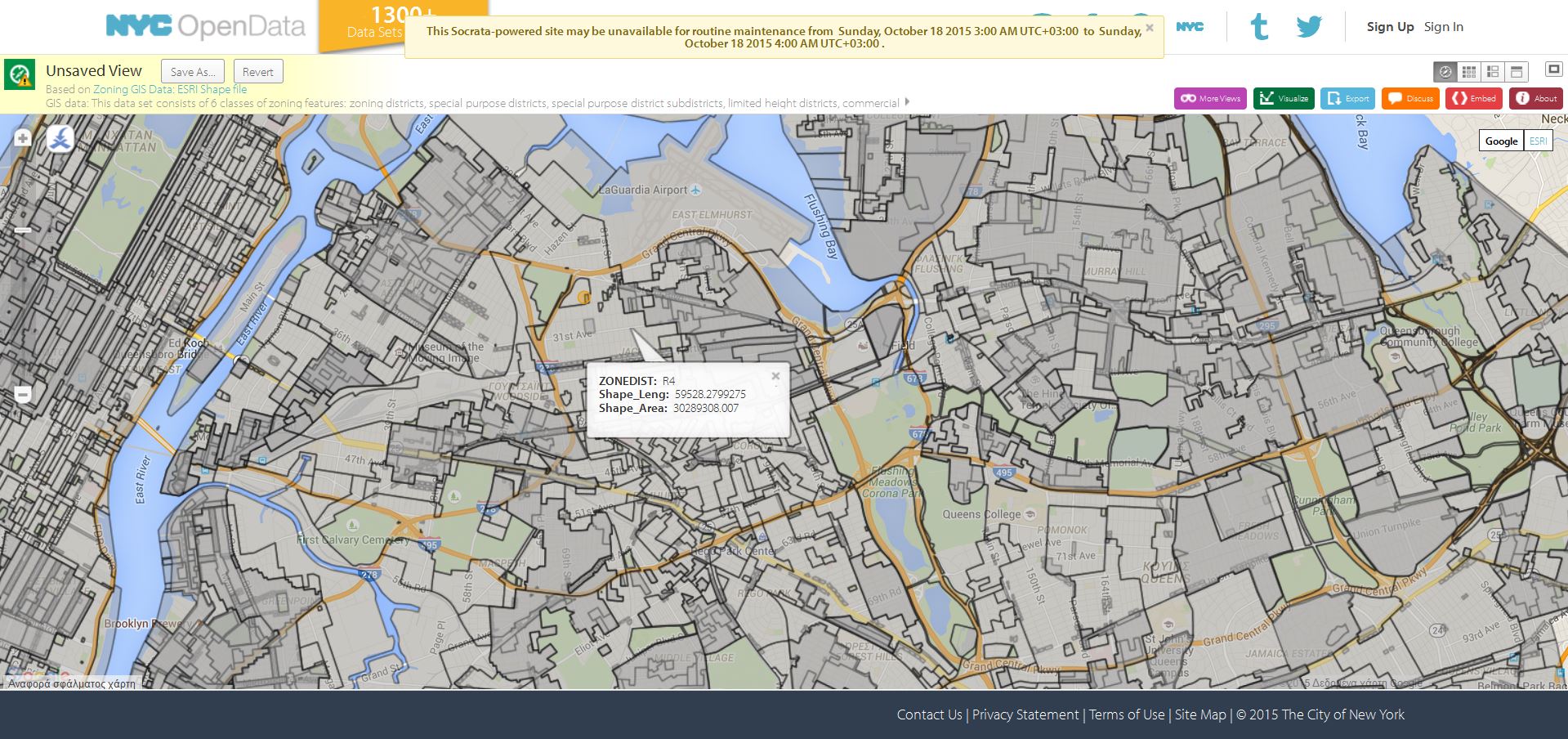The image size is (1568, 739).
Task: Open the Discuss tab
Action: click(1410, 98)
